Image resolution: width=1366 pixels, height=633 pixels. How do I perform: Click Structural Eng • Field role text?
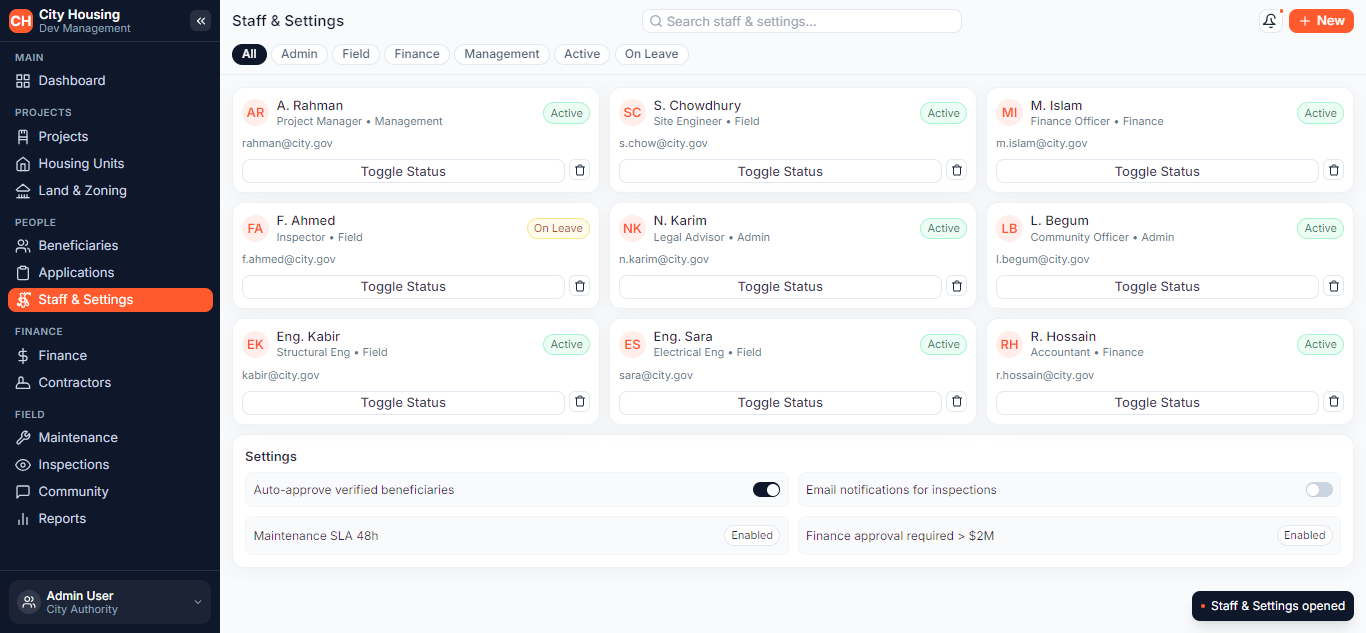pos(332,353)
